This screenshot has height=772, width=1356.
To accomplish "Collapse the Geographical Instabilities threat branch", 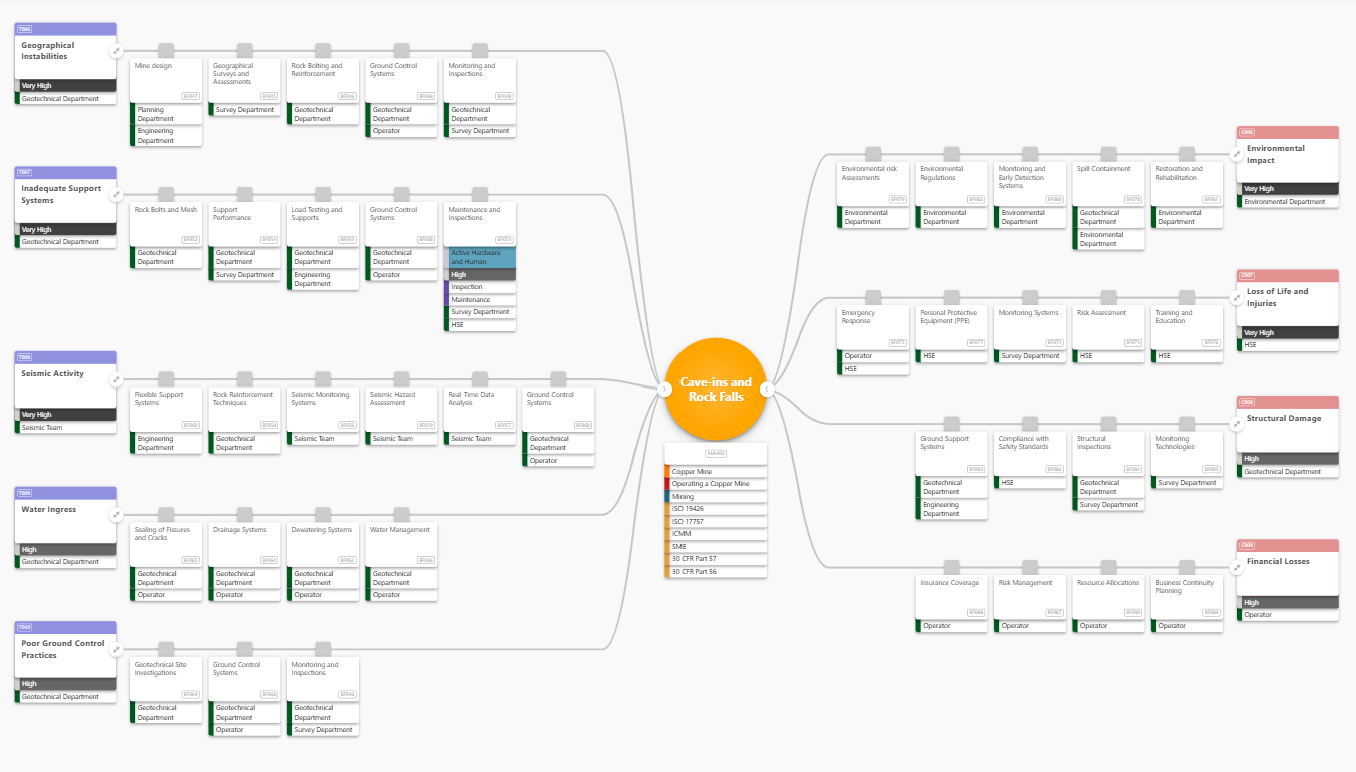I will pos(116,51).
